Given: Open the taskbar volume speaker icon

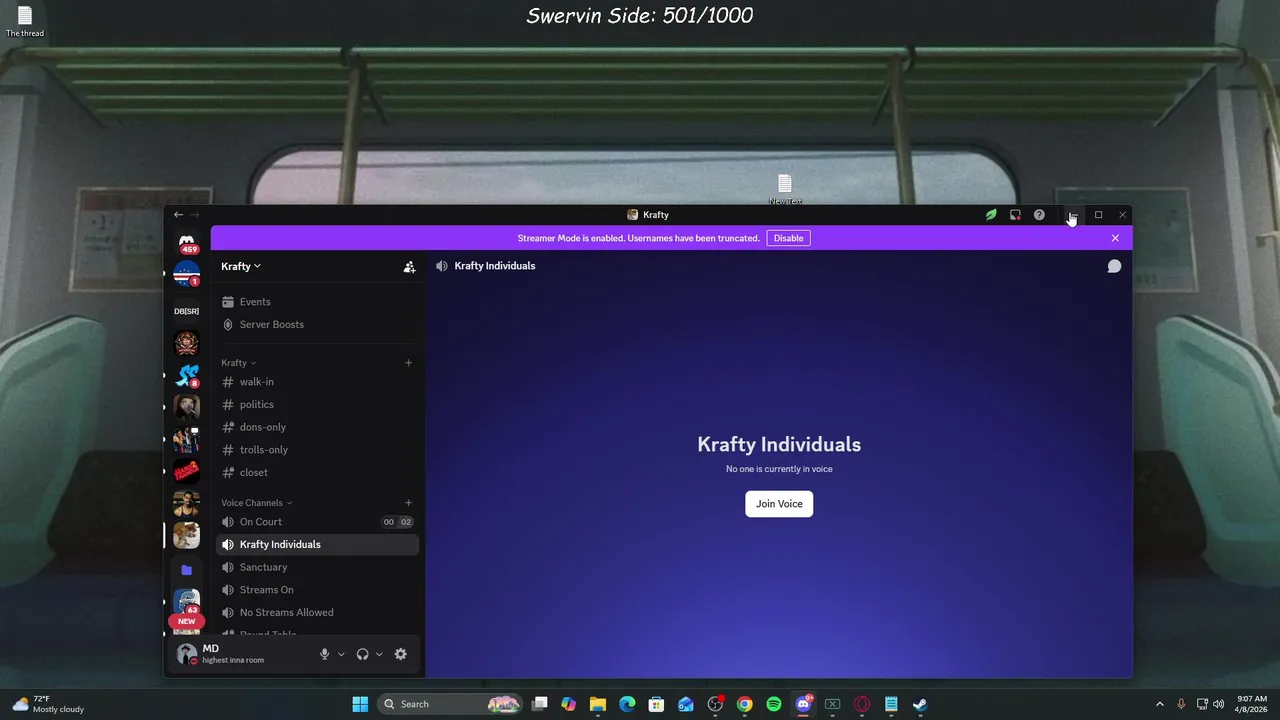Looking at the screenshot, I should tap(1217, 704).
